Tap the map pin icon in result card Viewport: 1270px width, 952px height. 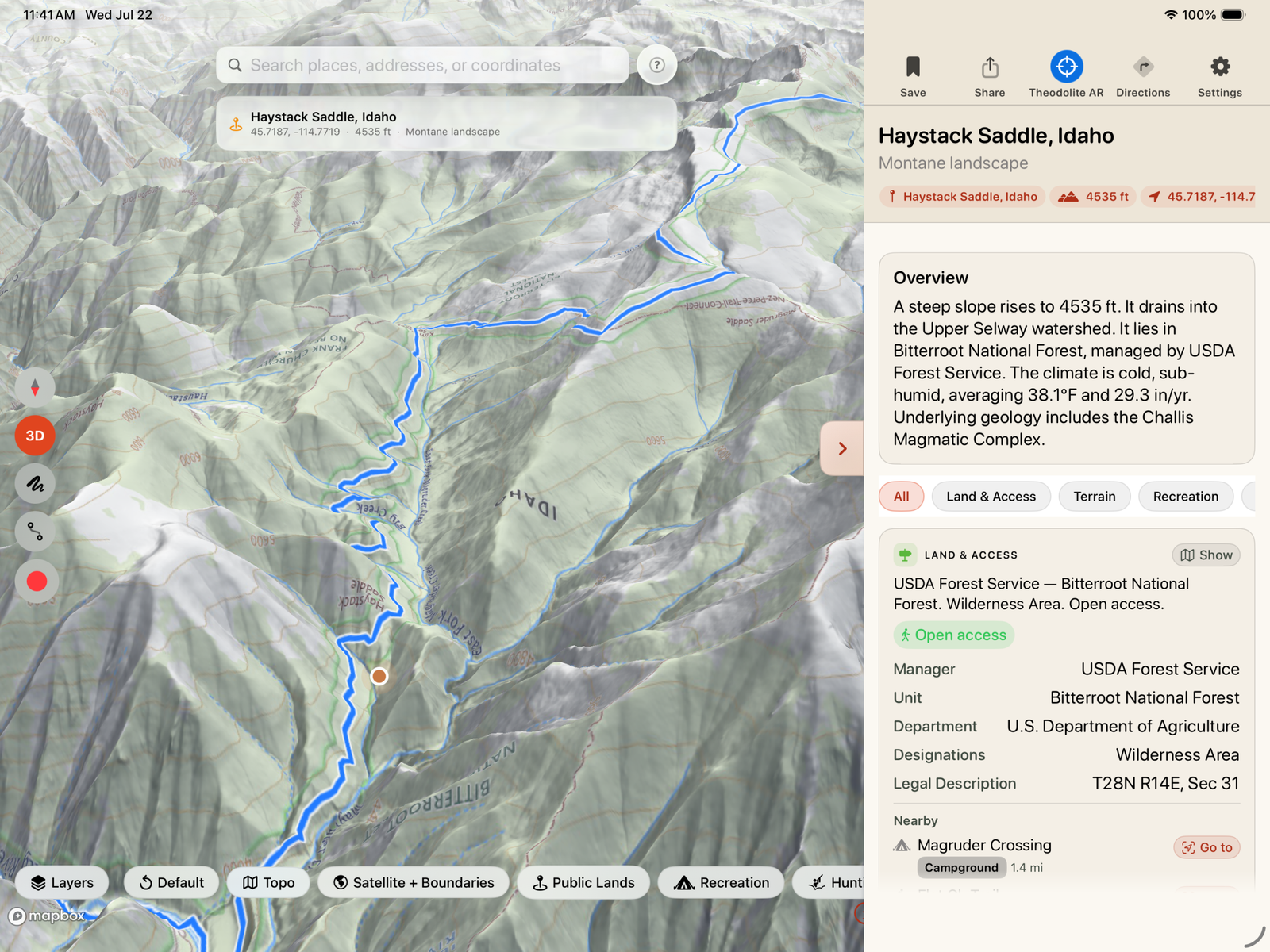tap(236, 125)
